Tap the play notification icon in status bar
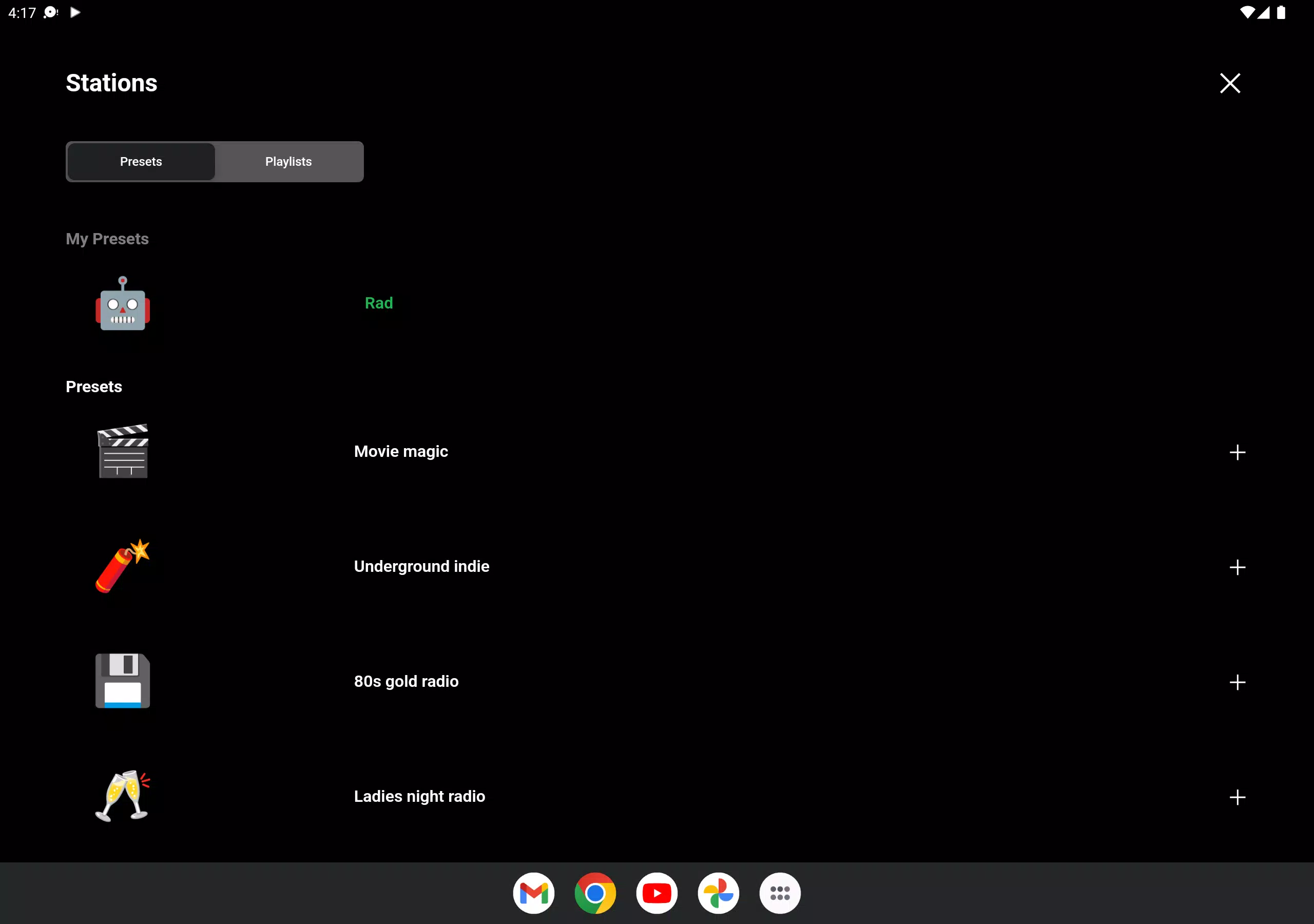This screenshot has height=924, width=1314. (75, 12)
